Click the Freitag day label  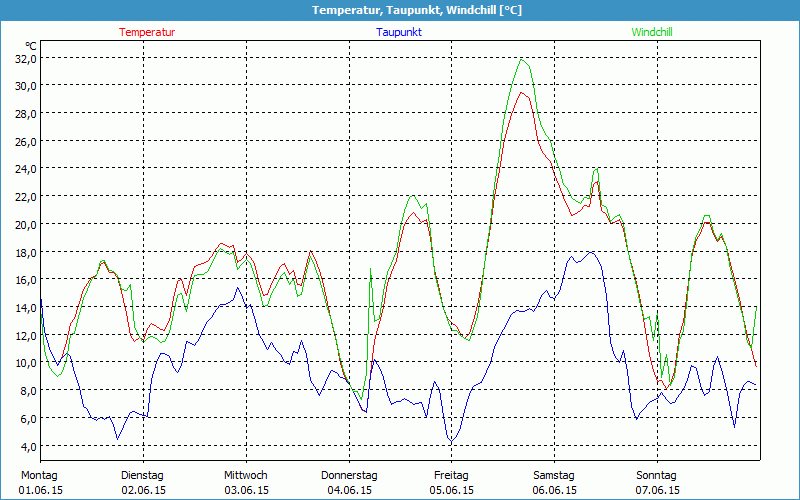[x=451, y=475]
